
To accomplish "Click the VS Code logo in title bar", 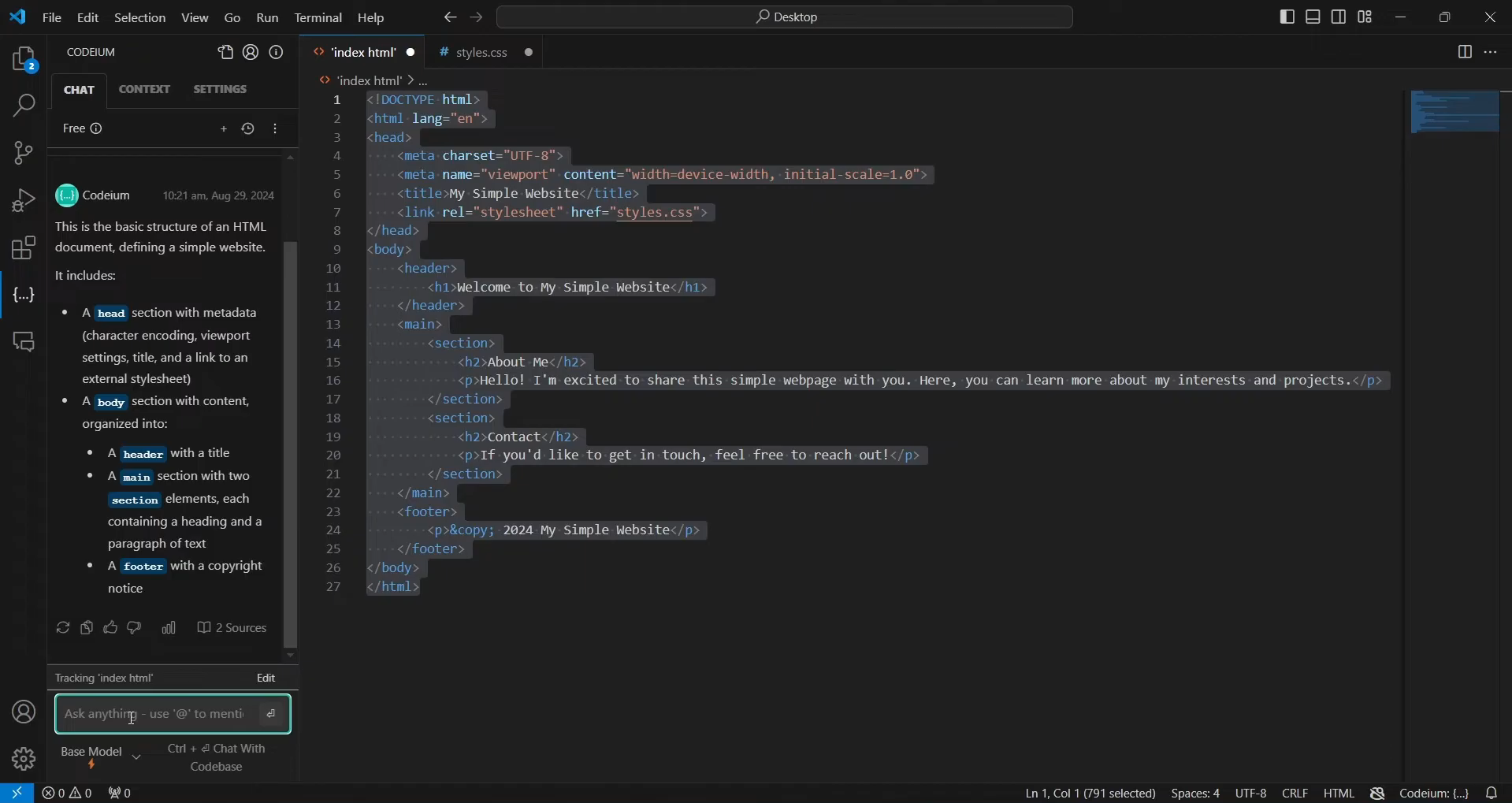I will point(17,17).
